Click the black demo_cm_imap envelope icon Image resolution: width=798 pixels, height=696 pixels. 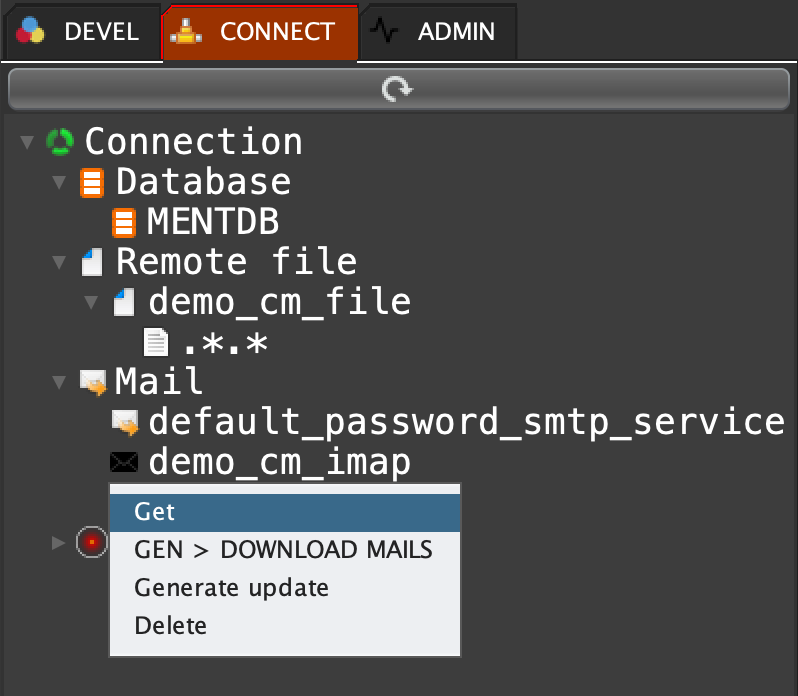click(x=124, y=462)
